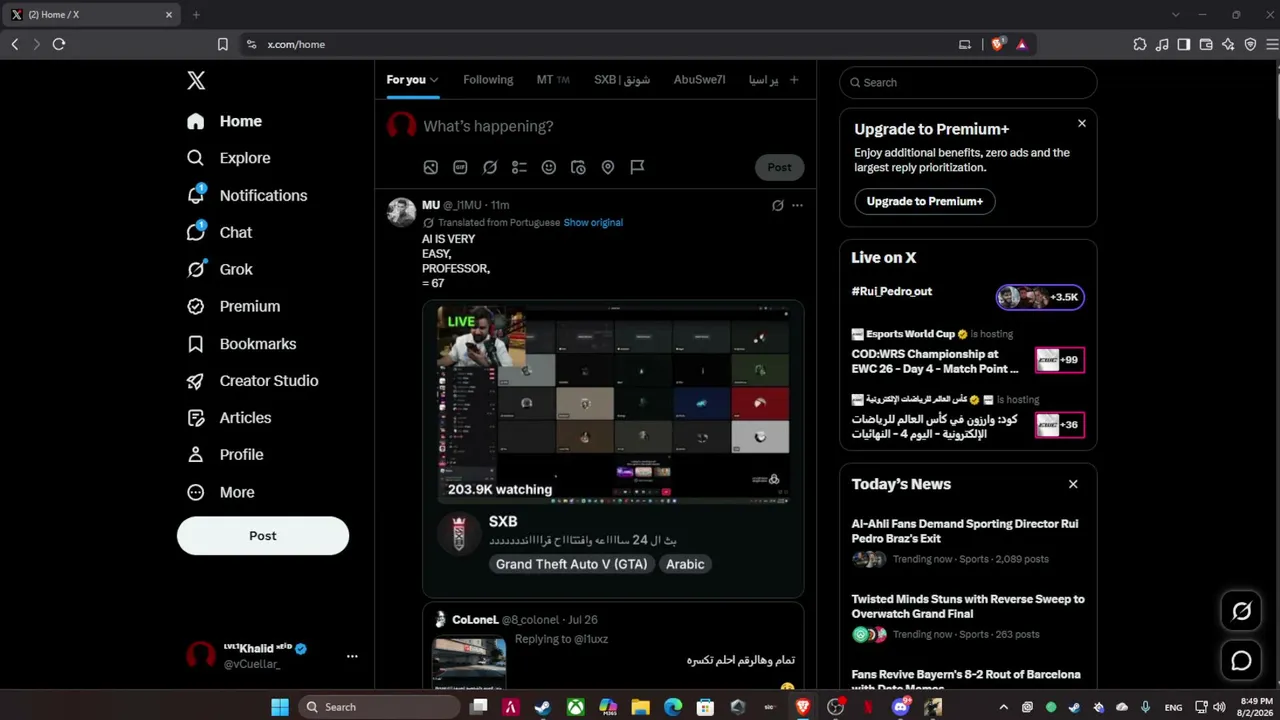Open the browser Extensions puzzle icon
The width and height of the screenshot is (1280, 720).
[x=1140, y=44]
